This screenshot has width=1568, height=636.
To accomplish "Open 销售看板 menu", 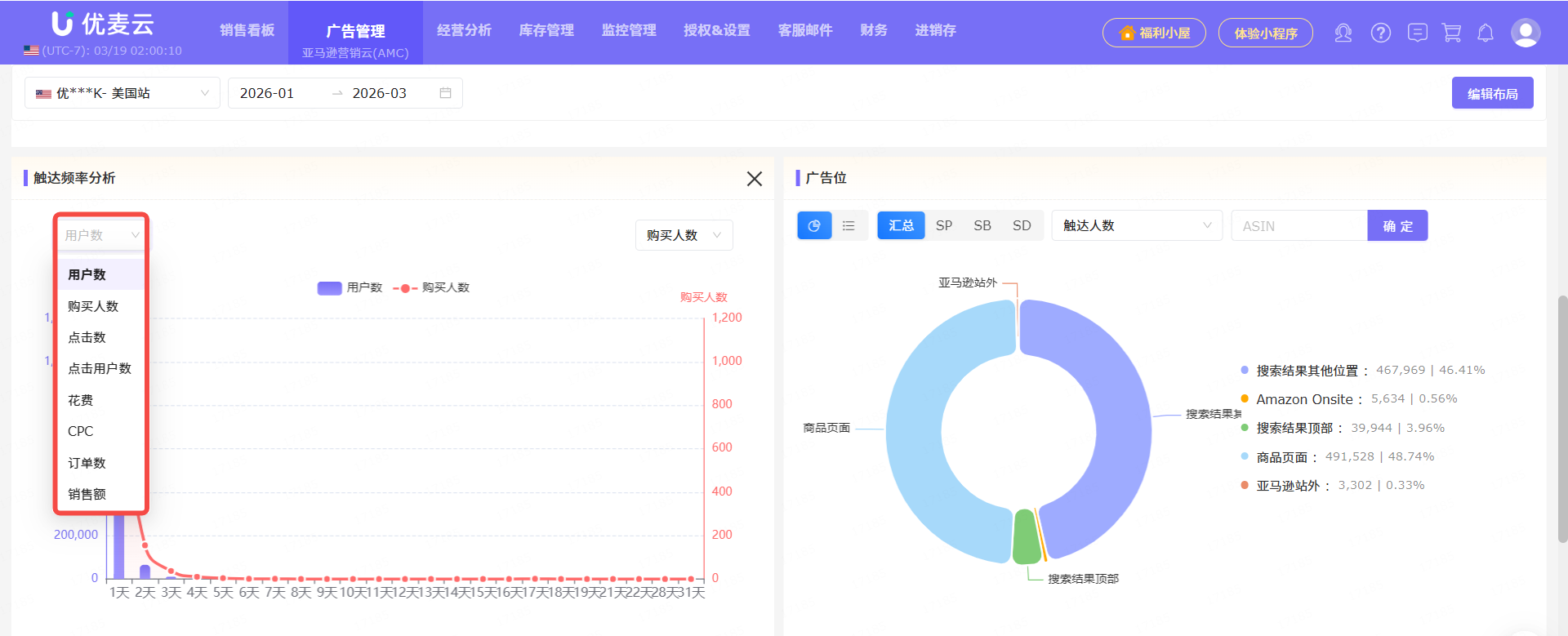I will pos(247,30).
